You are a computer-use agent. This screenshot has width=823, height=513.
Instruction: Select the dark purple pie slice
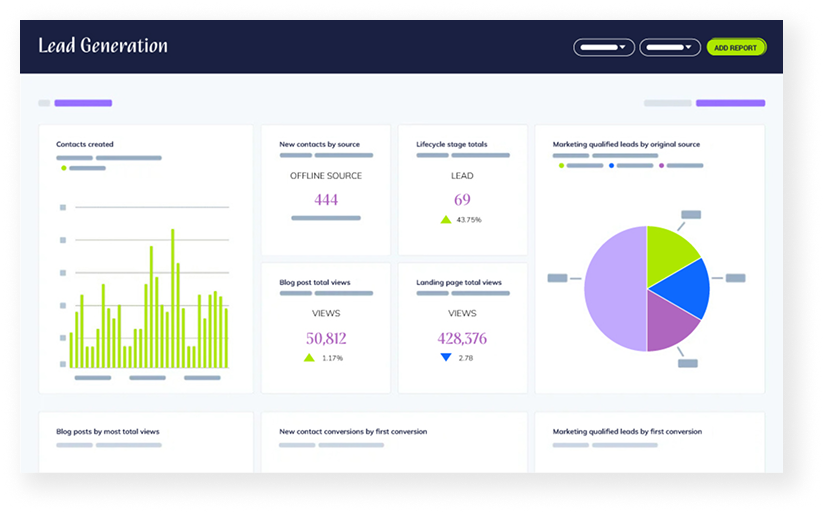(x=668, y=321)
